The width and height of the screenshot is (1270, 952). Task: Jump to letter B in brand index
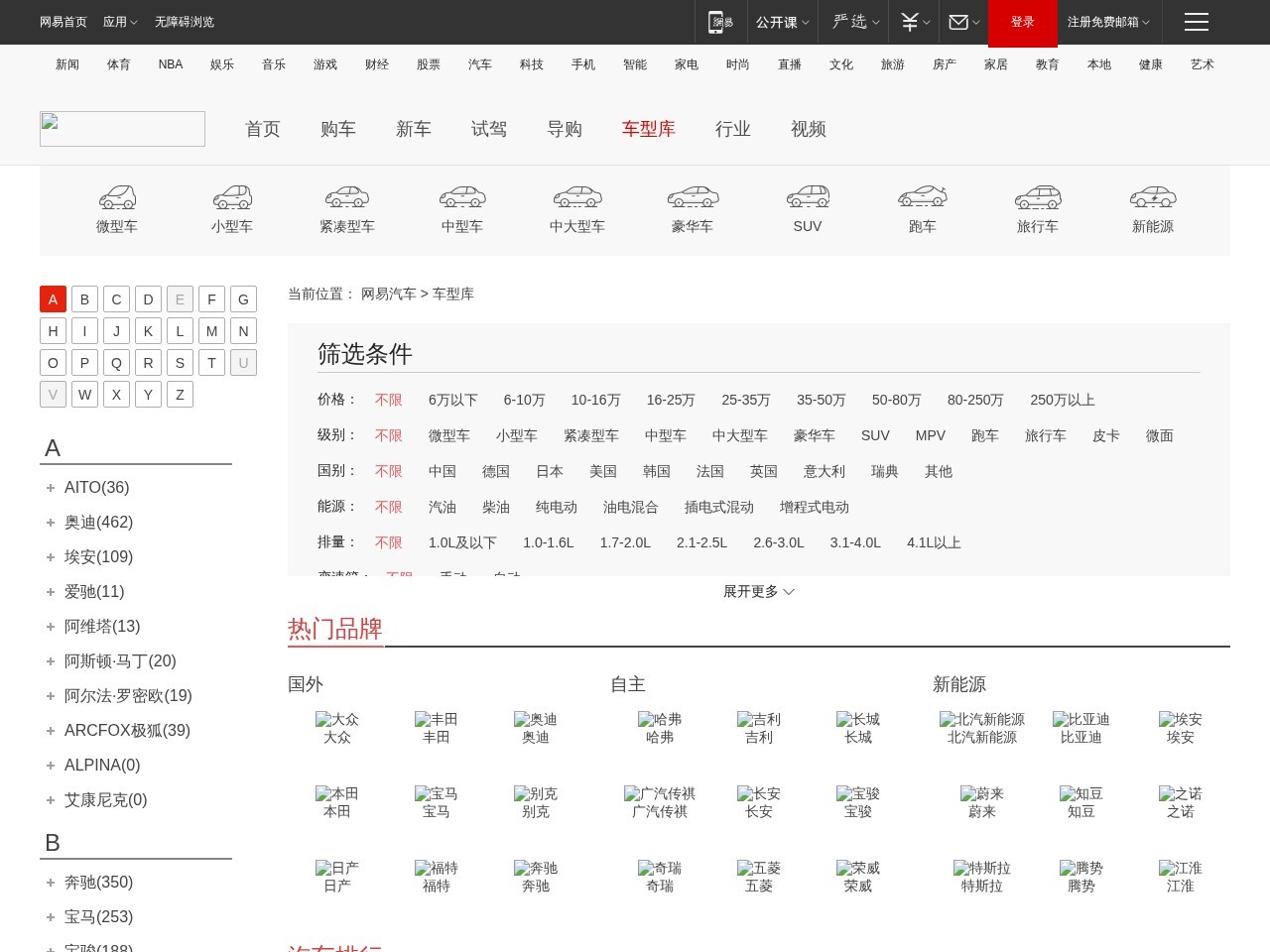84,299
